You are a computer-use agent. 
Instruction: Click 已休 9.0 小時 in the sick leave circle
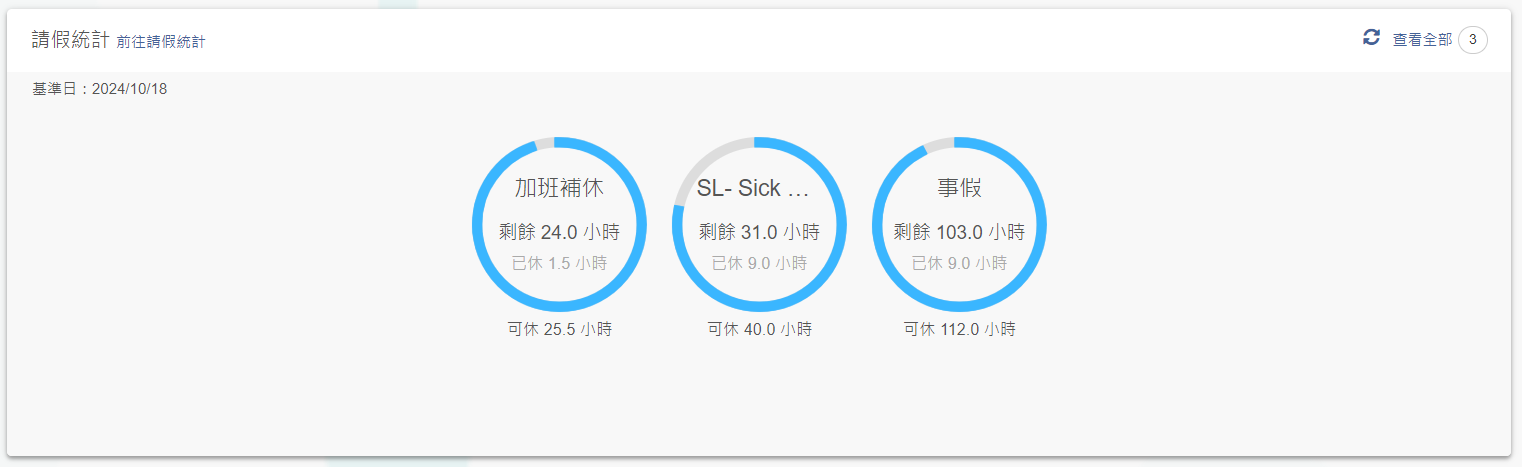point(759,263)
